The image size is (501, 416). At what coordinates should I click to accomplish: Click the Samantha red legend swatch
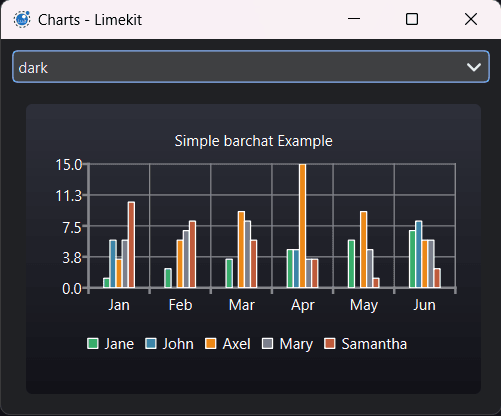click(330, 344)
